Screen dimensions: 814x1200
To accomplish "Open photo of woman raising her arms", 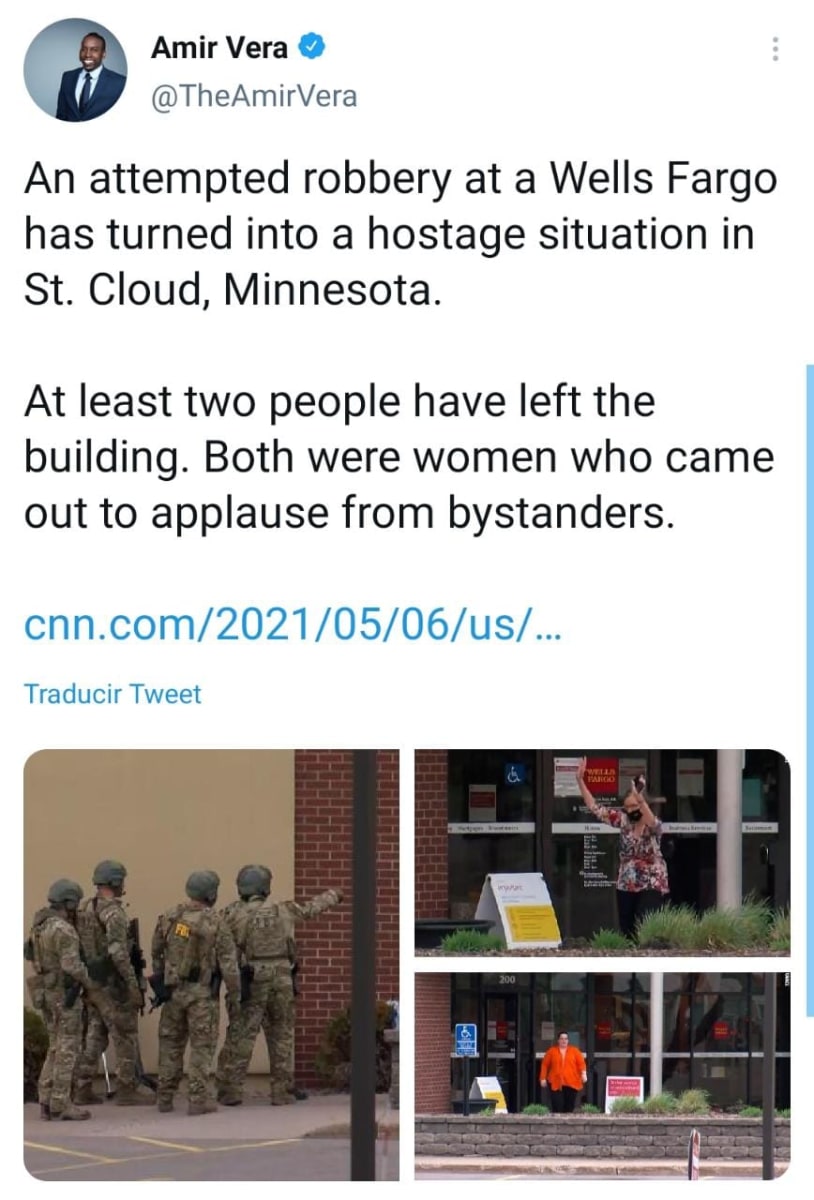I will click(602, 851).
